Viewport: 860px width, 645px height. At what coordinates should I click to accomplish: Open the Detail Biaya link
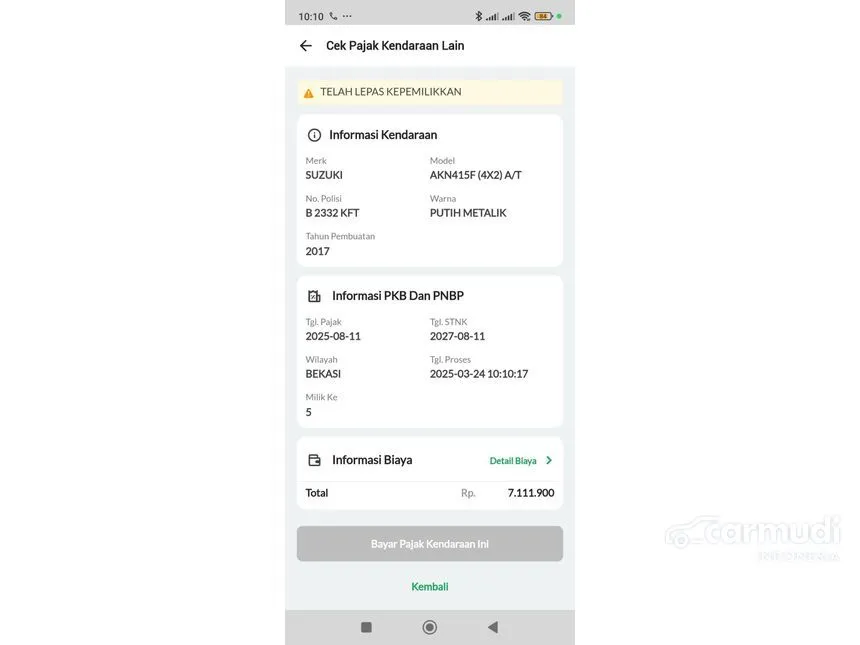(x=513, y=461)
